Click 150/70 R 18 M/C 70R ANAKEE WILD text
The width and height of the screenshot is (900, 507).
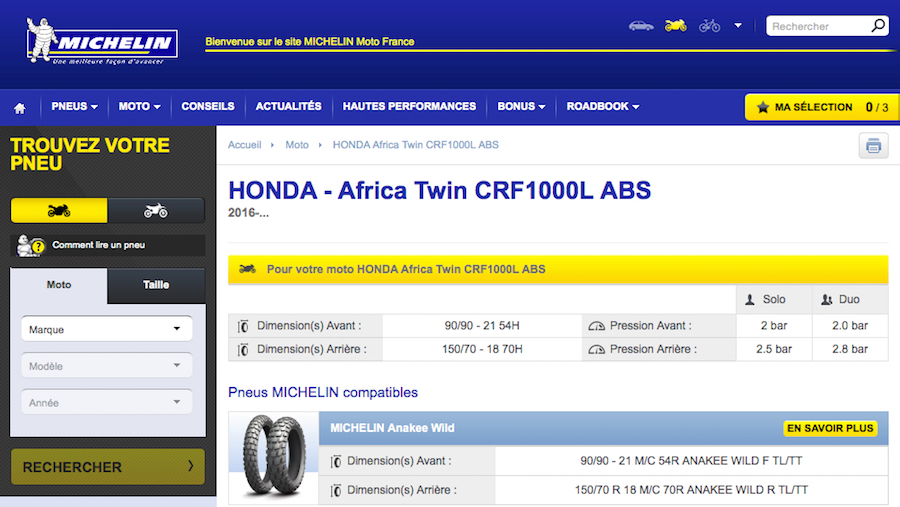pos(691,490)
